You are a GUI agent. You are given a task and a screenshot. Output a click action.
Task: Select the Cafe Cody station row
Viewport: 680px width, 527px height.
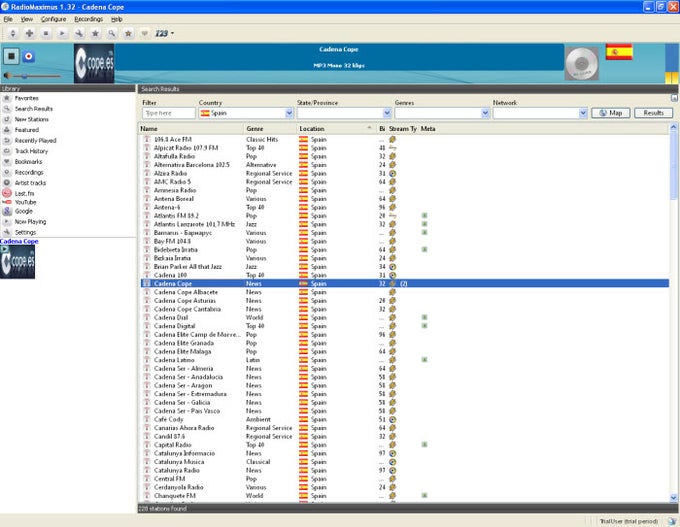pos(405,419)
